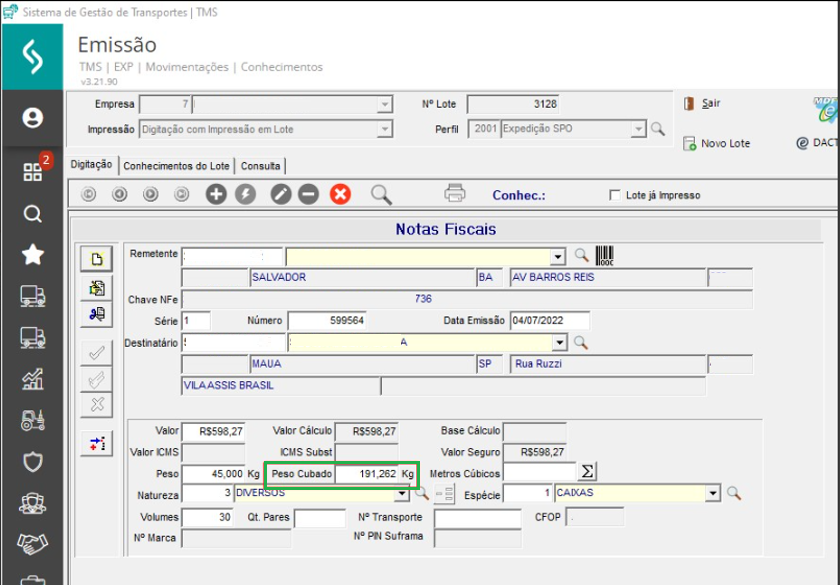Click the red cancel X toolbar button
The width and height of the screenshot is (840, 585).
340,194
